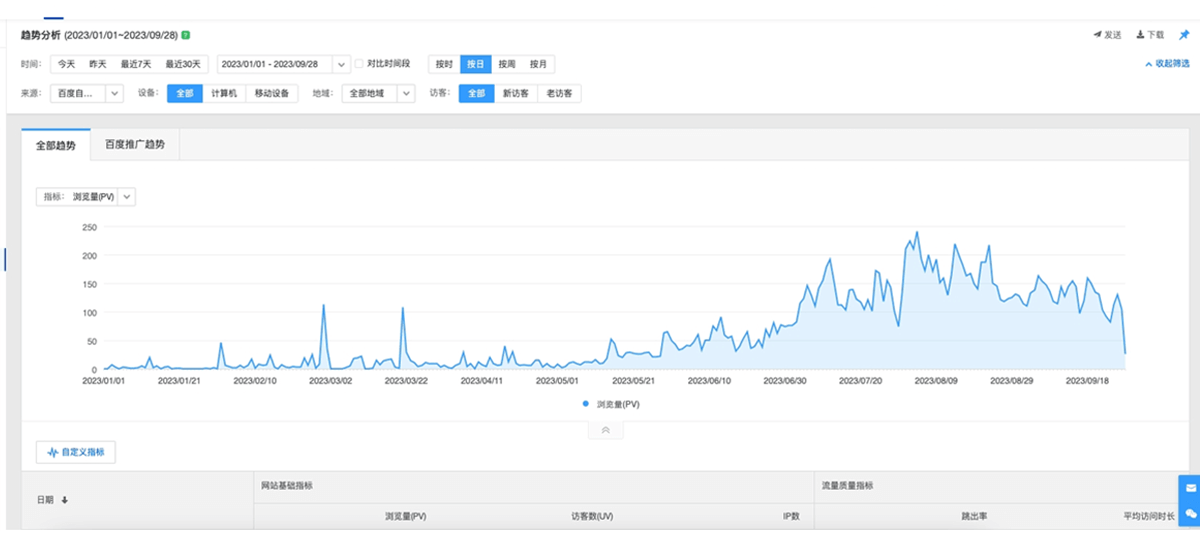Select the 全部趋势 tab
The width and height of the screenshot is (1200, 547).
(56, 145)
